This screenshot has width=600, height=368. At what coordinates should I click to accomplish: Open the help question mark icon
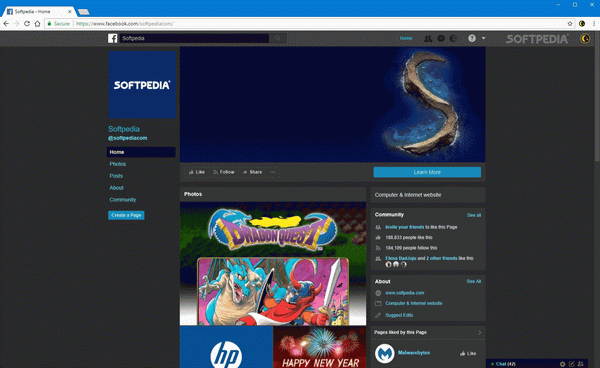click(x=472, y=38)
